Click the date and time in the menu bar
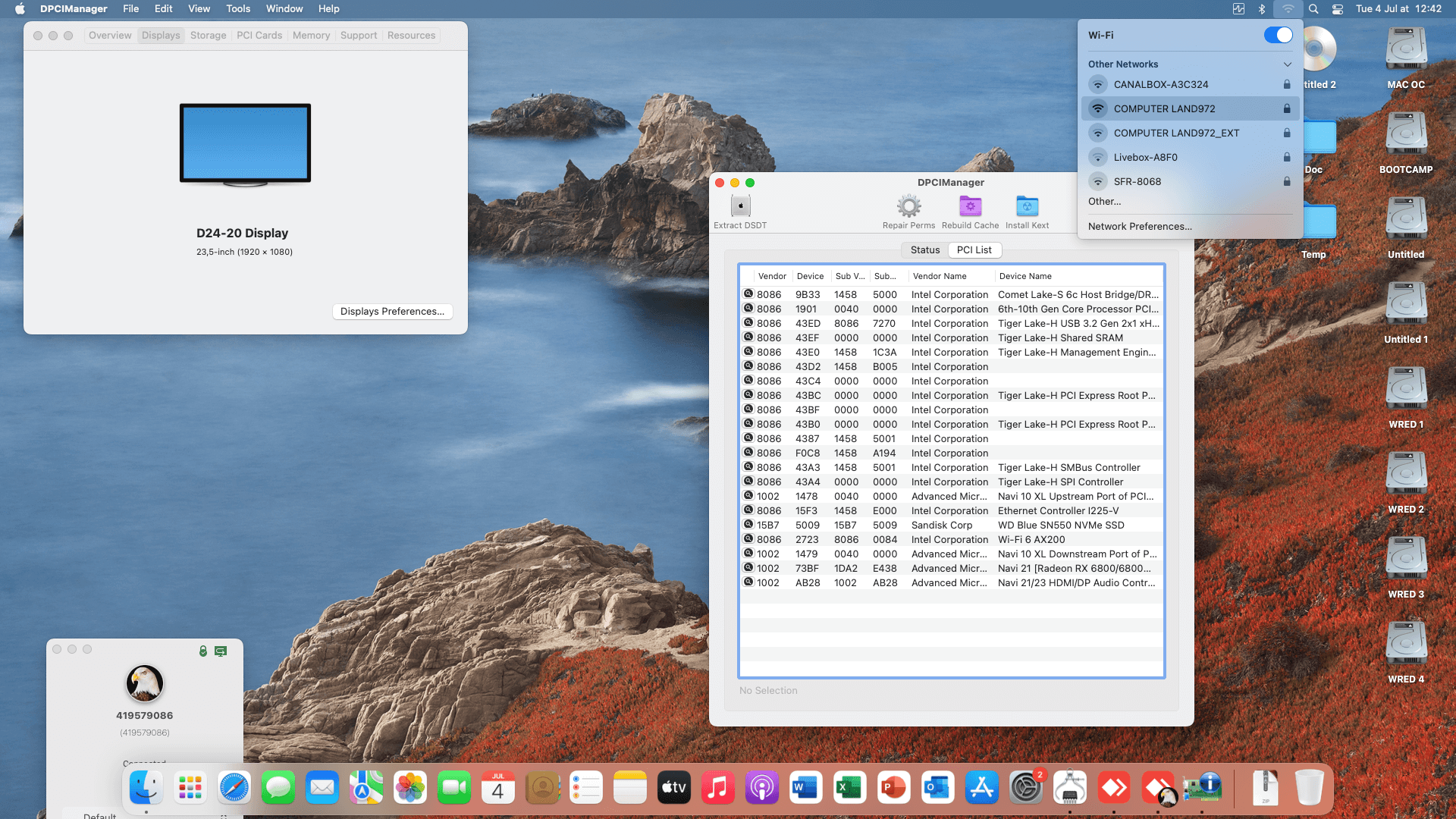The image size is (1456, 819). point(1398,9)
